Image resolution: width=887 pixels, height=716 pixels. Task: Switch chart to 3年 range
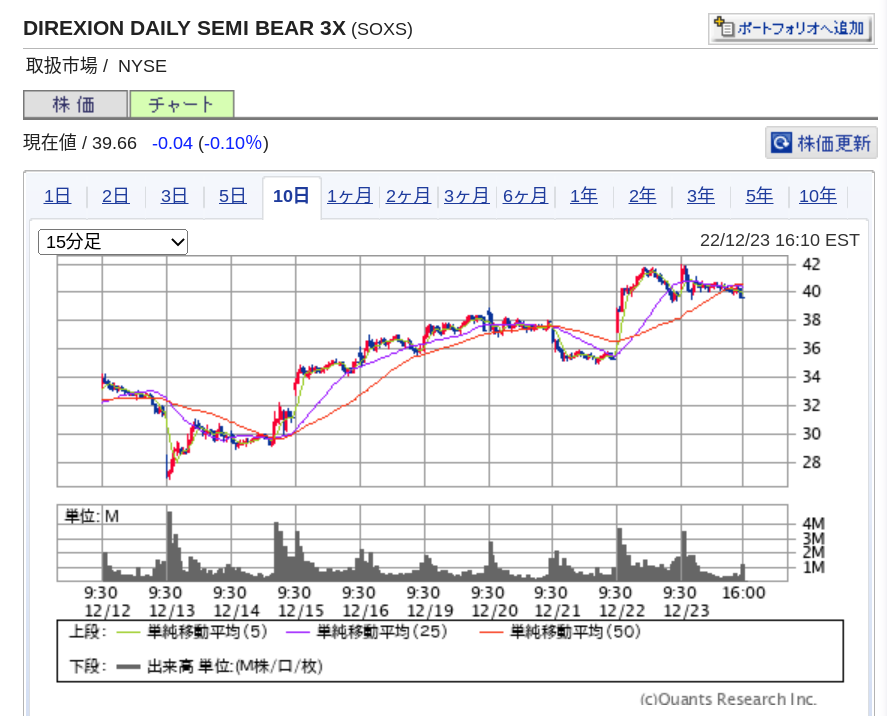coord(700,196)
